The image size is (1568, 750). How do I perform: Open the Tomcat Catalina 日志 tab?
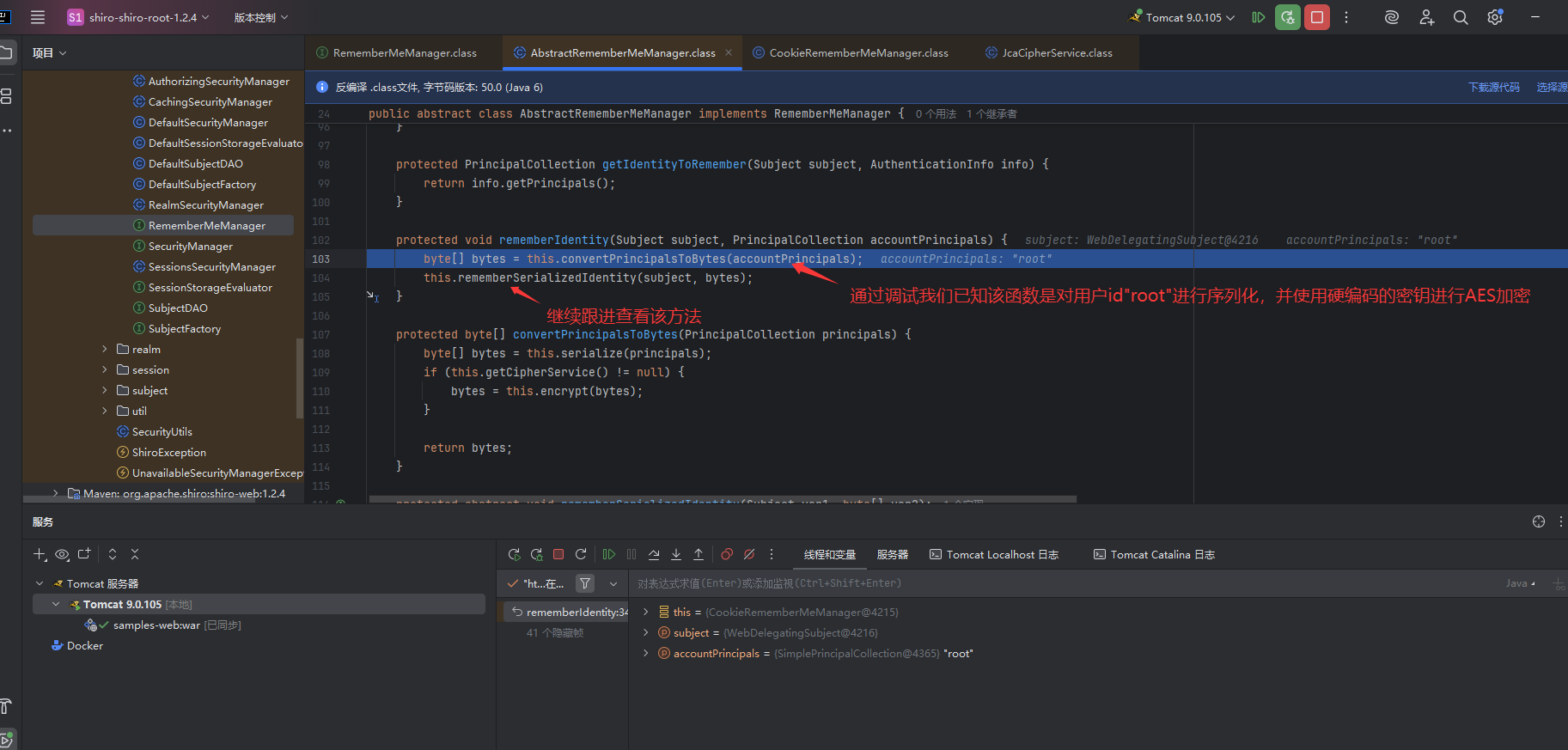(x=1154, y=555)
